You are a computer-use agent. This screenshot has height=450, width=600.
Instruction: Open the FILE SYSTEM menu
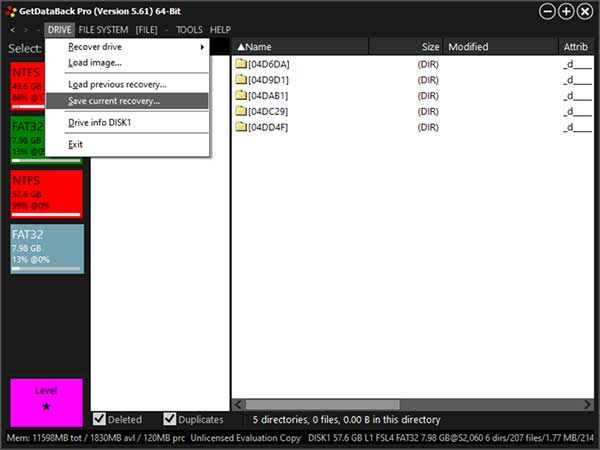coord(104,30)
